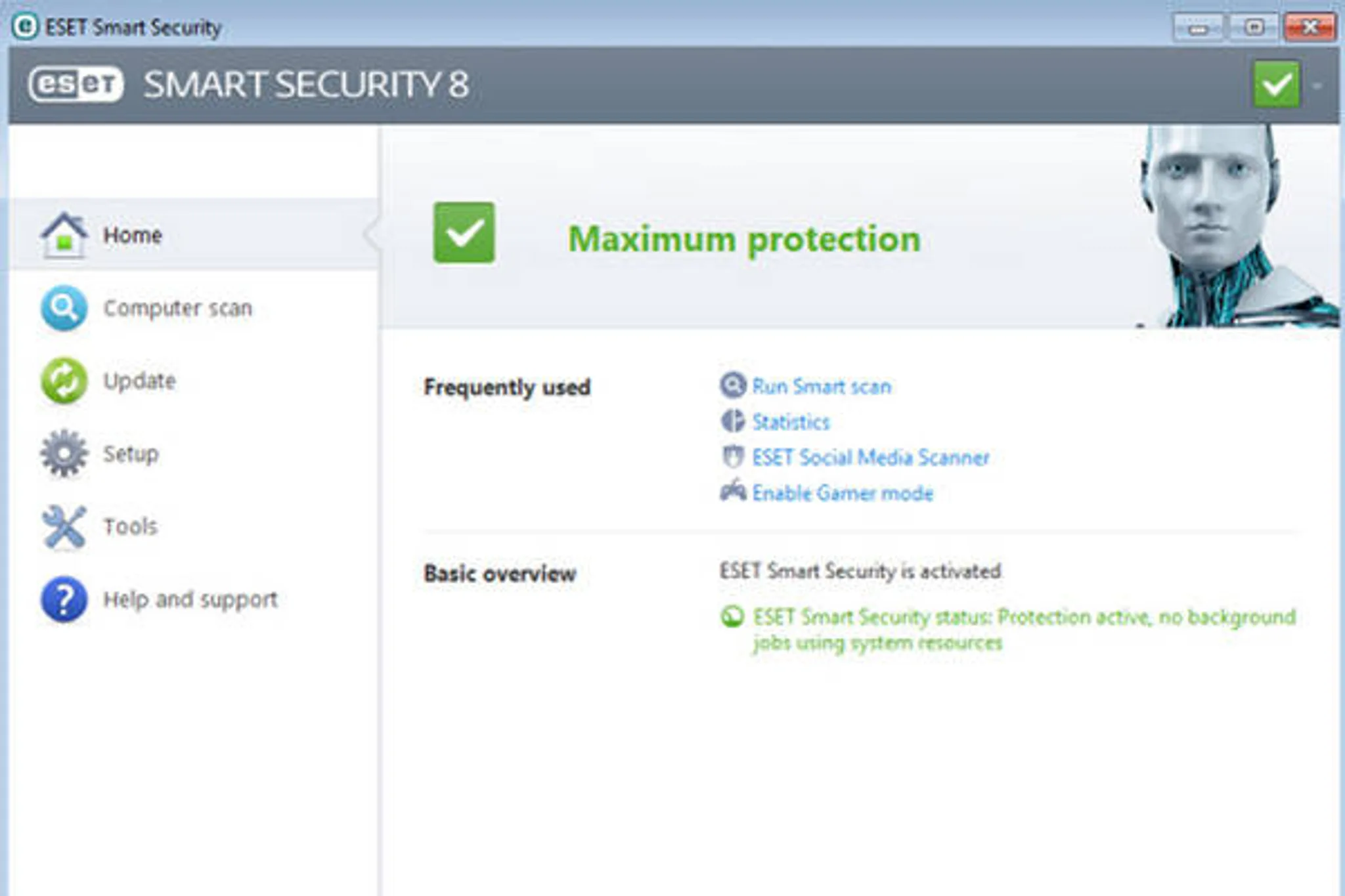Click the Statistics pie chart icon

click(732, 421)
